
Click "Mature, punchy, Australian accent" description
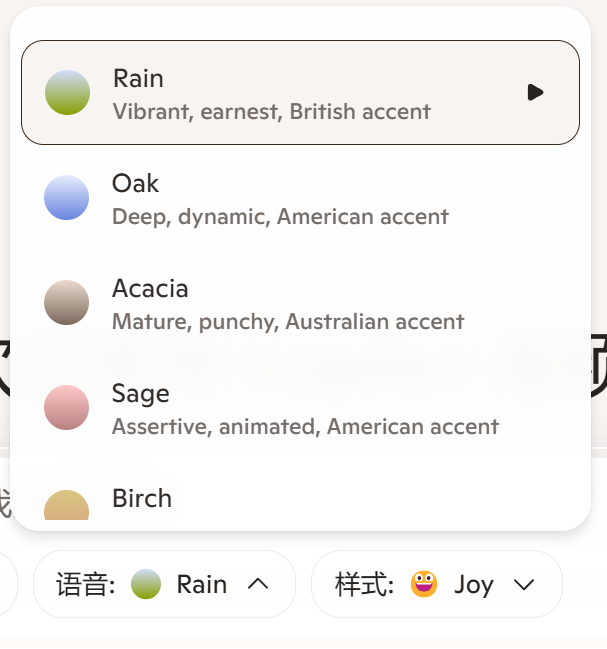coord(288,322)
